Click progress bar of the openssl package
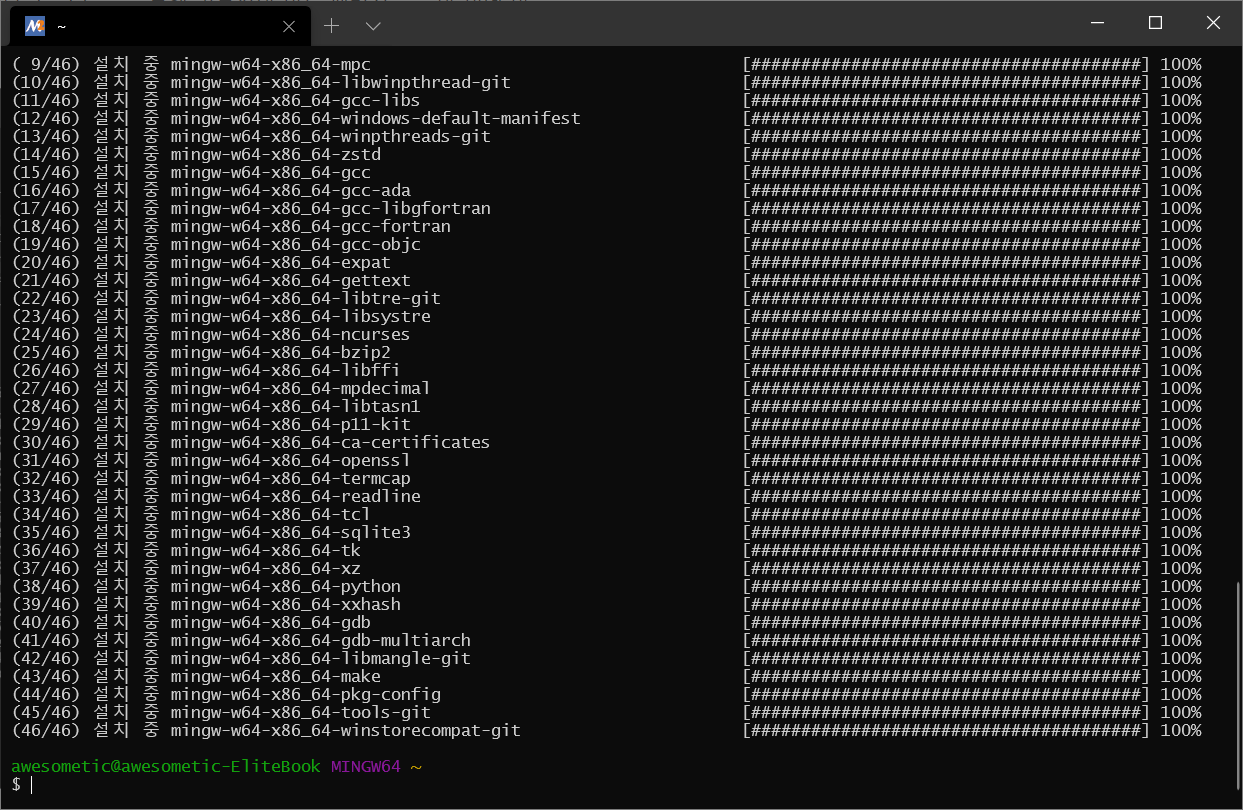The image size is (1243, 810). pos(946,460)
